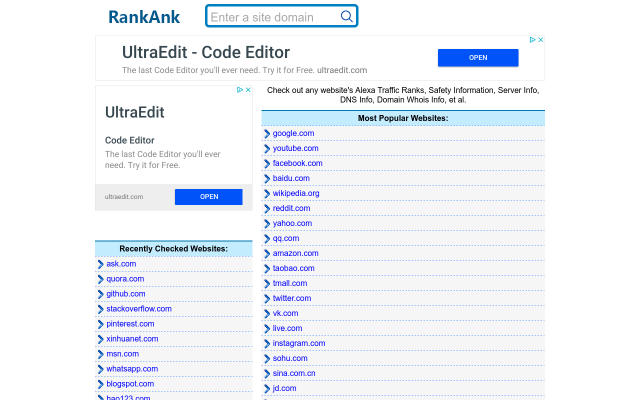
Task: Open stackoverflow.com in recently checked list
Action: [x=139, y=309]
